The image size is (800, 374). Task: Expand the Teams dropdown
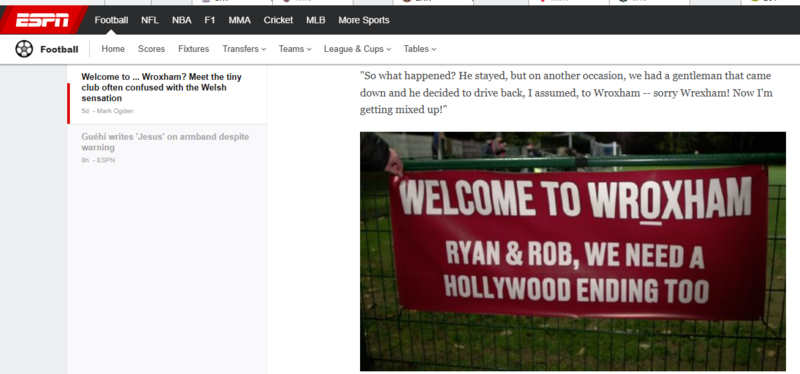tap(295, 49)
